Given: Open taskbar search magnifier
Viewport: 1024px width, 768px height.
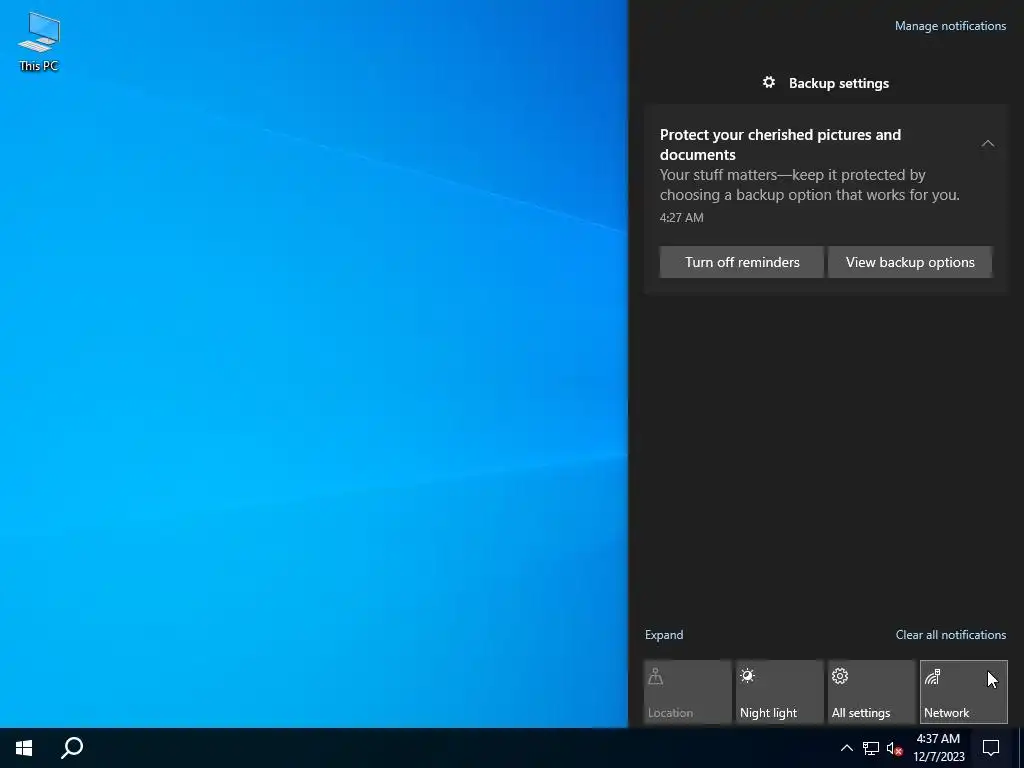Looking at the screenshot, I should point(72,748).
